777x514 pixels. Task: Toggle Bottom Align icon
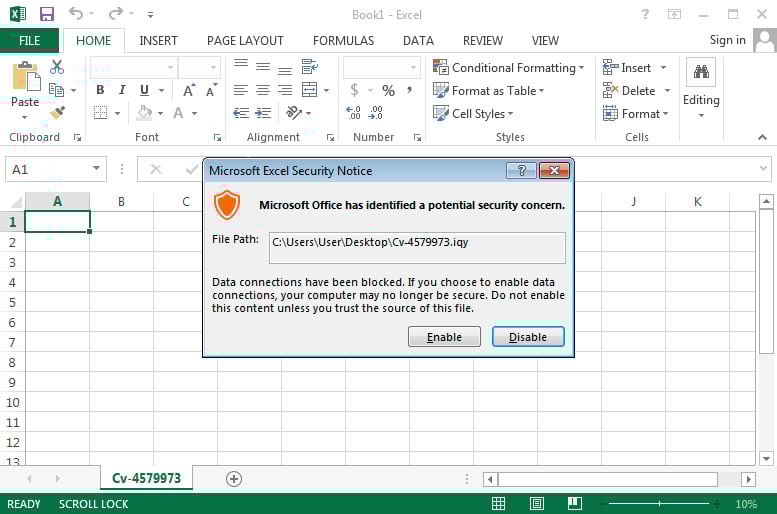click(284, 69)
